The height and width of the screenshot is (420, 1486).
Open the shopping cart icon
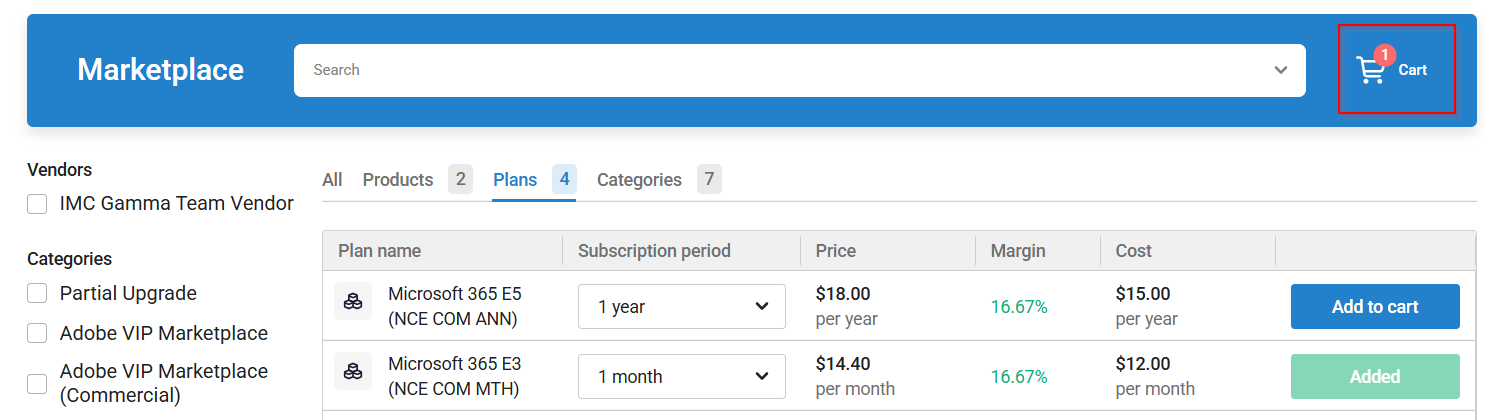point(1370,71)
